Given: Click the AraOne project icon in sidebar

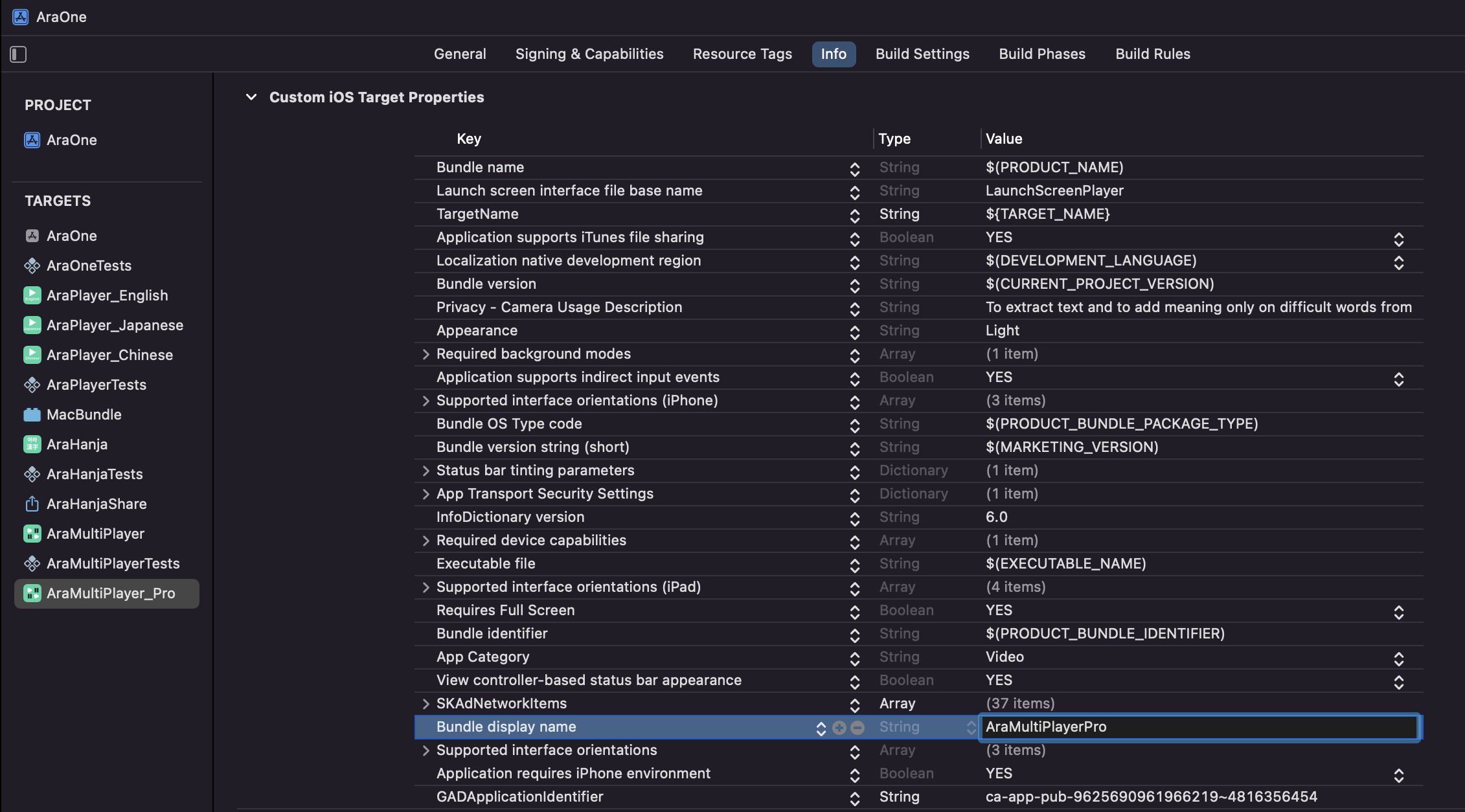Looking at the screenshot, I should coord(32,140).
